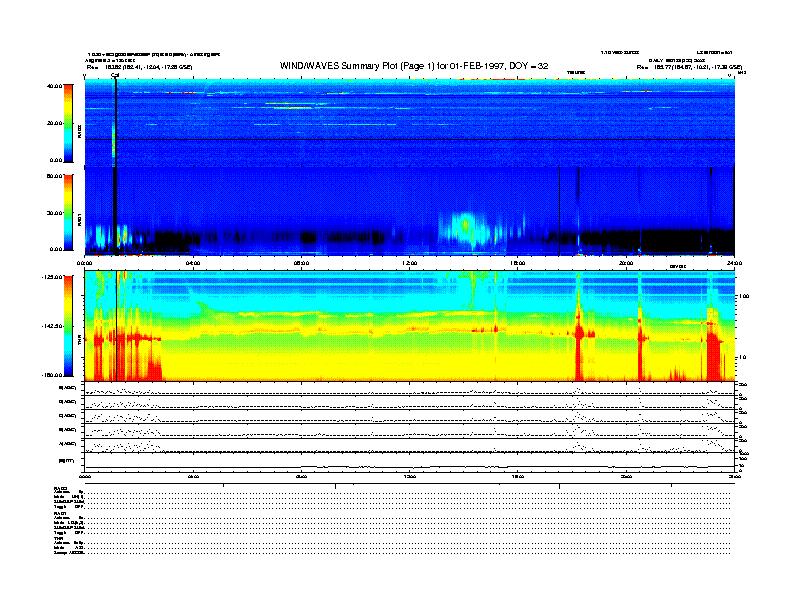Viewport: 792px width, 612px height.
Task: Click the green-cyan burst near 14:00 in middle spectrogram
Action: [466, 229]
